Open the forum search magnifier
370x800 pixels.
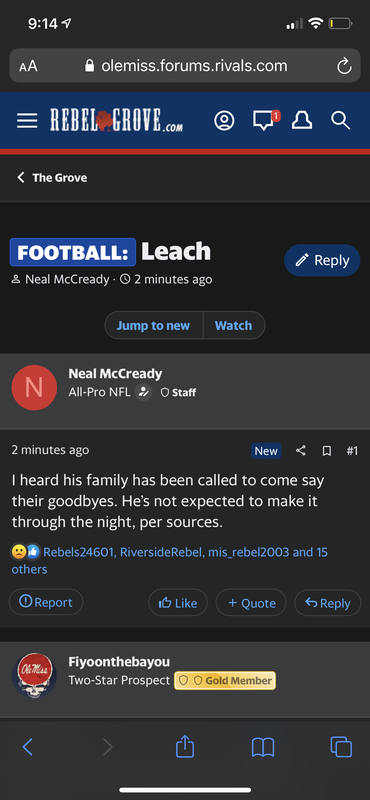click(x=340, y=120)
